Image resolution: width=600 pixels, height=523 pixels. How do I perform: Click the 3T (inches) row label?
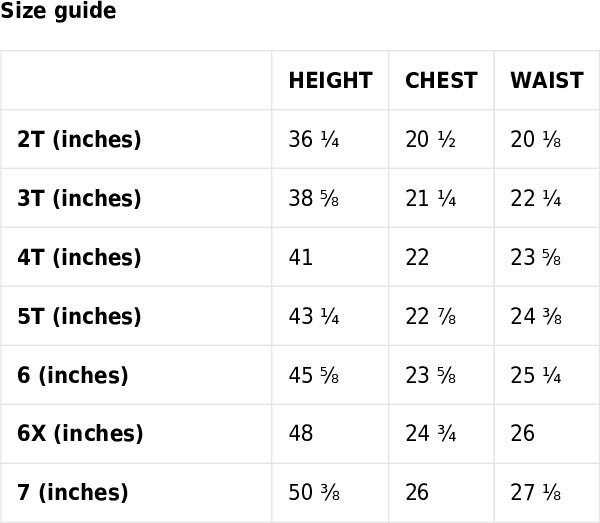tap(79, 198)
